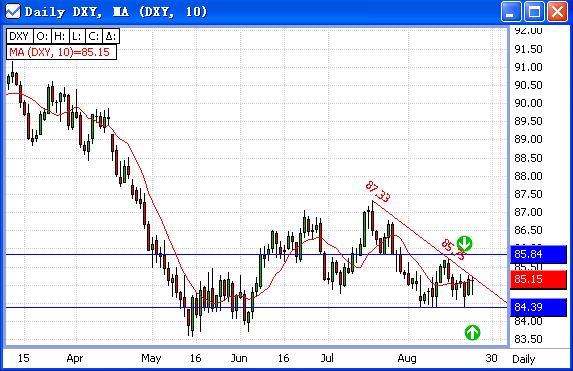Click the H: high value box
The width and height of the screenshot is (573, 371).
pyautogui.click(x=60, y=37)
